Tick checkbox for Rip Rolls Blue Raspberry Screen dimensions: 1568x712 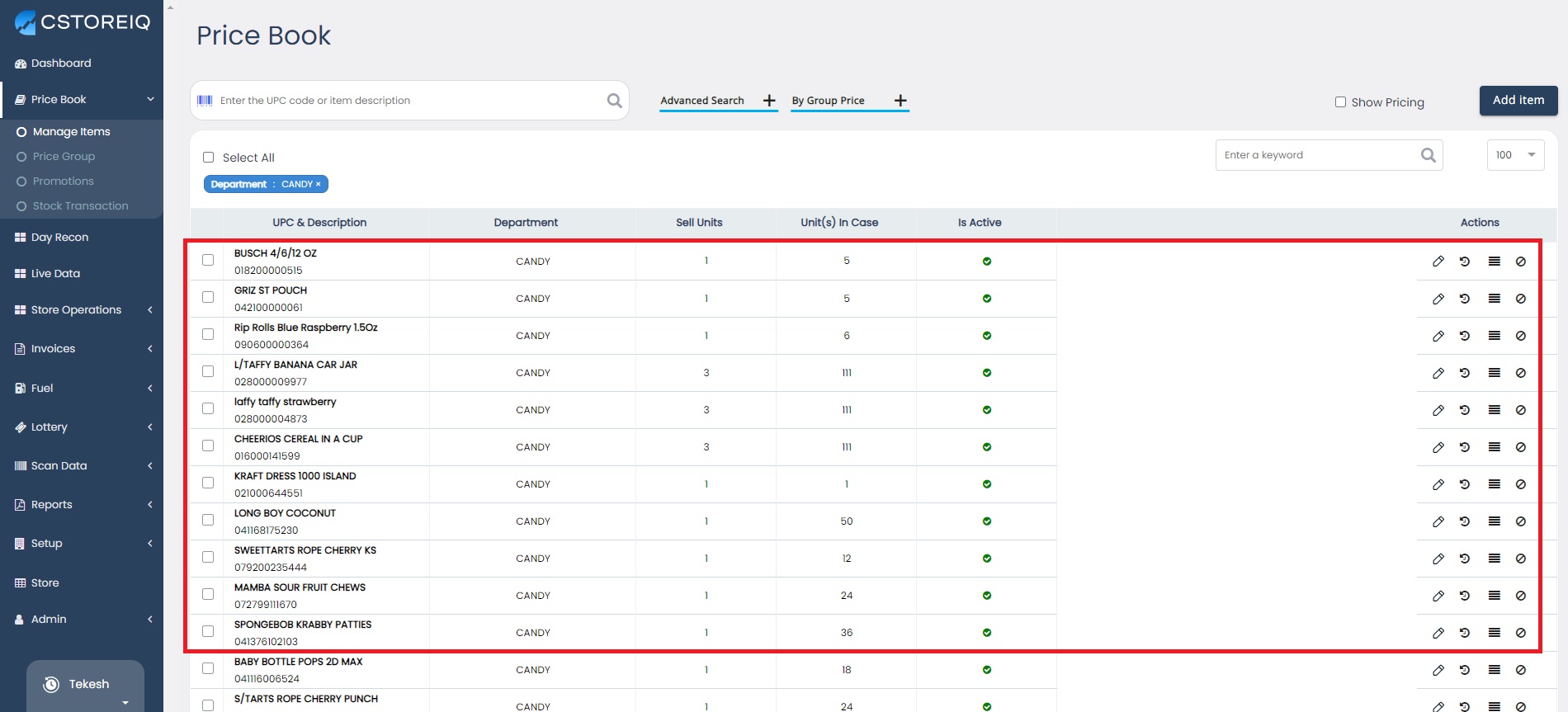208,334
